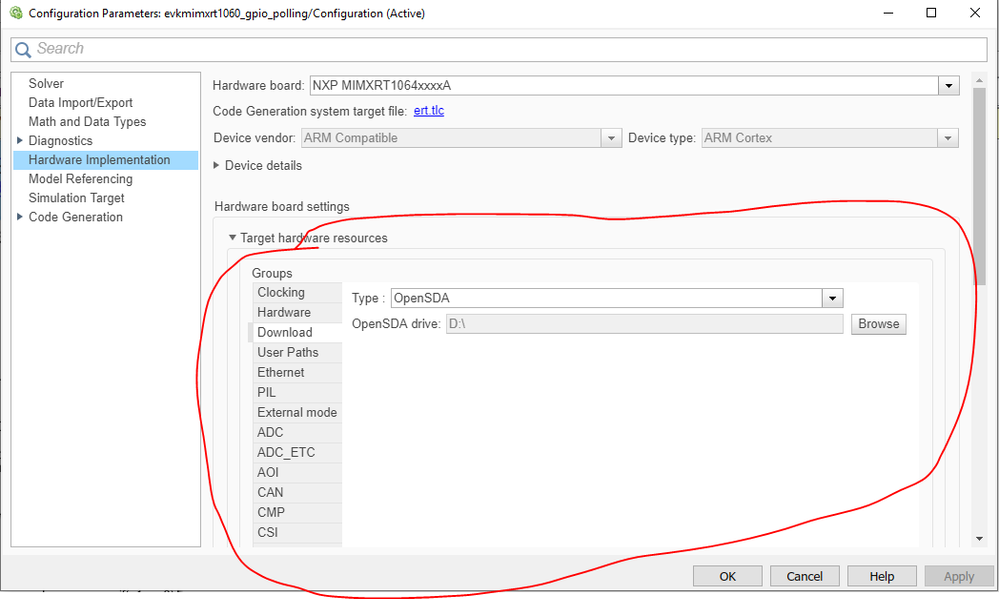Minimize the Configuration Parameters window
Image resolution: width=999 pixels, height=599 pixels.
[x=888, y=13]
